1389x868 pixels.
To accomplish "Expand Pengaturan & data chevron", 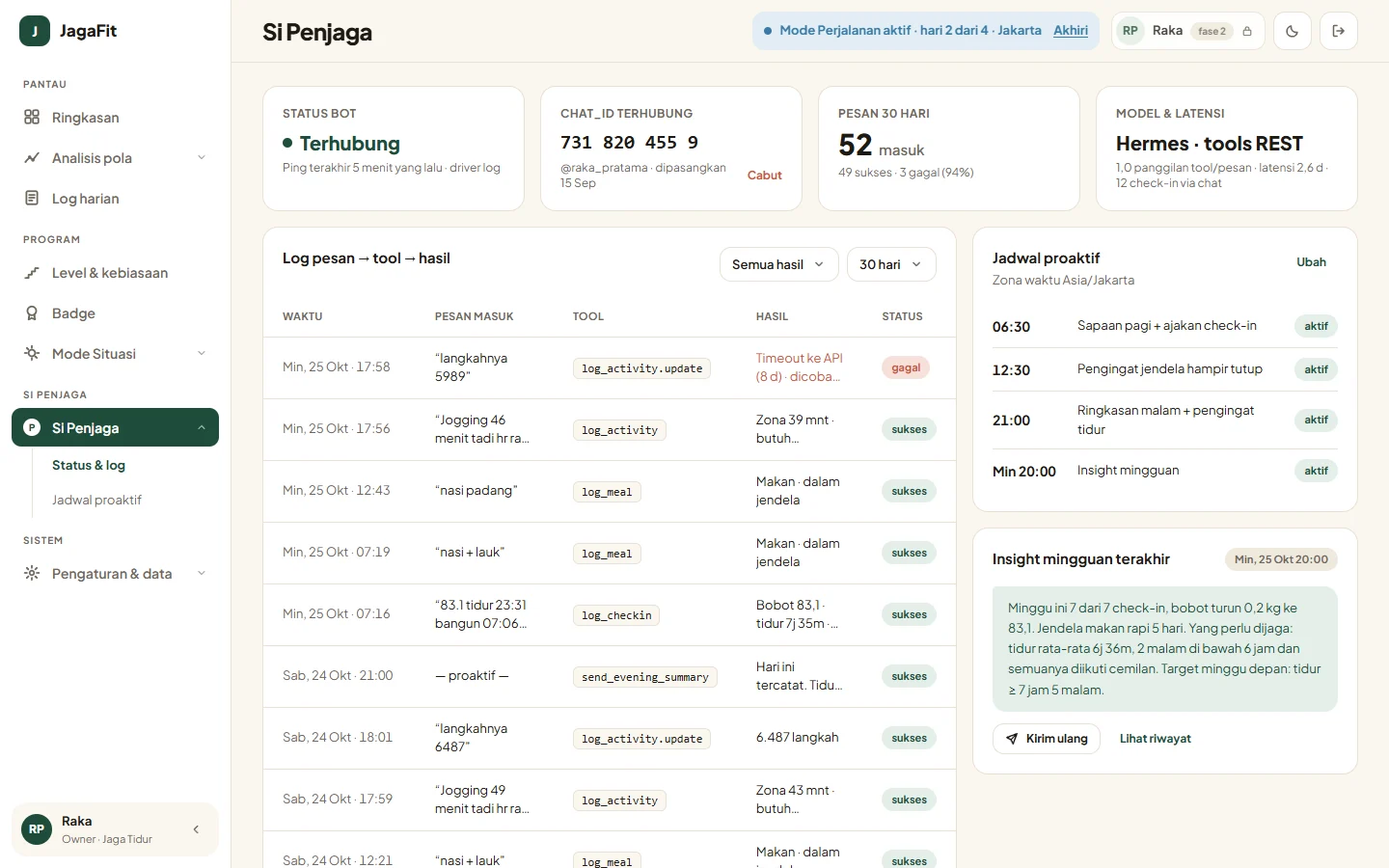I will point(202,574).
